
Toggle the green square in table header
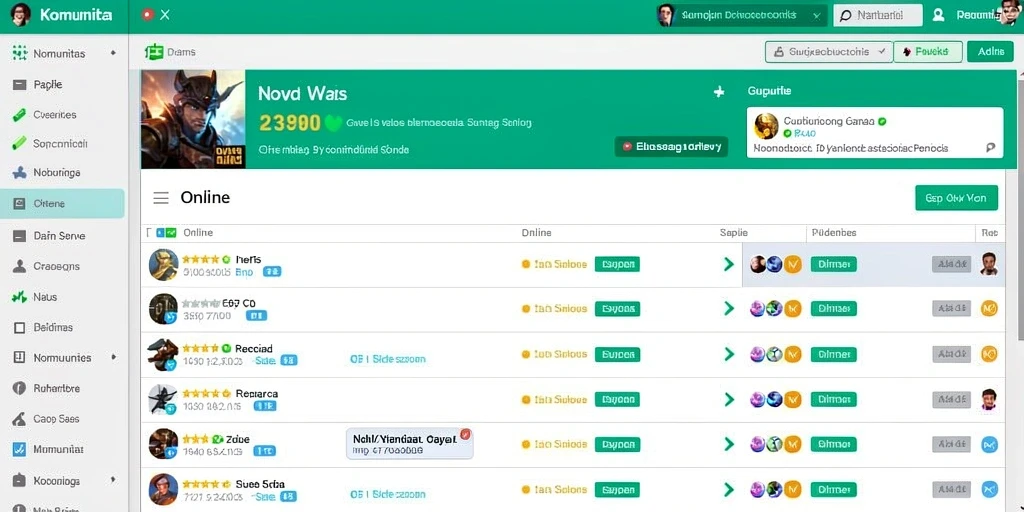pyautogui.click(x=171, y=232)
